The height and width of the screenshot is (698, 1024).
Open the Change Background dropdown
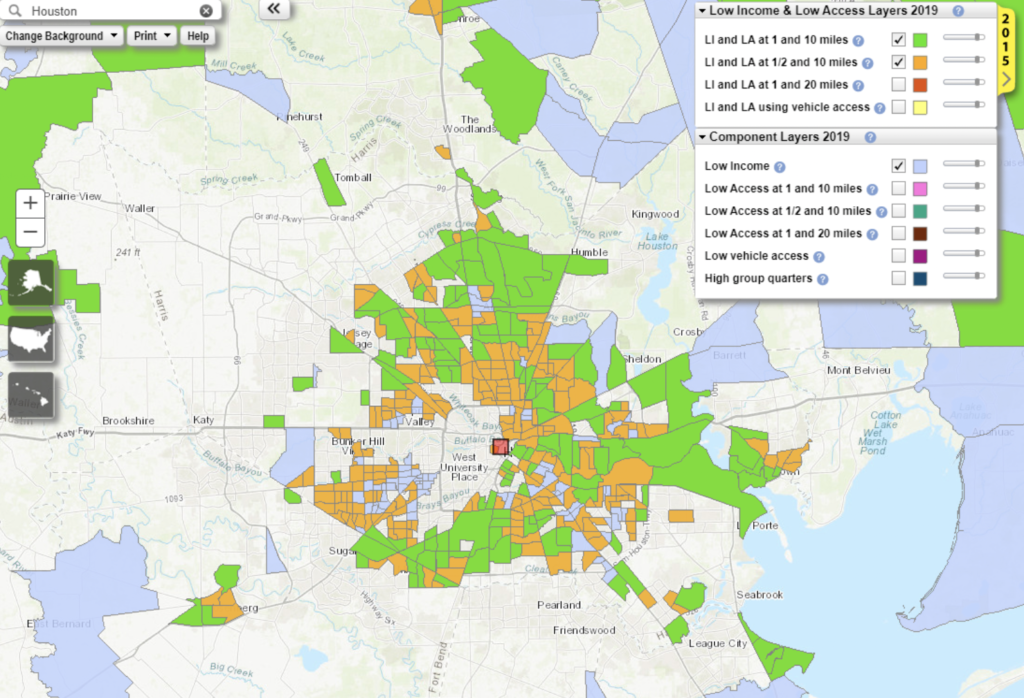pos(62,36)
